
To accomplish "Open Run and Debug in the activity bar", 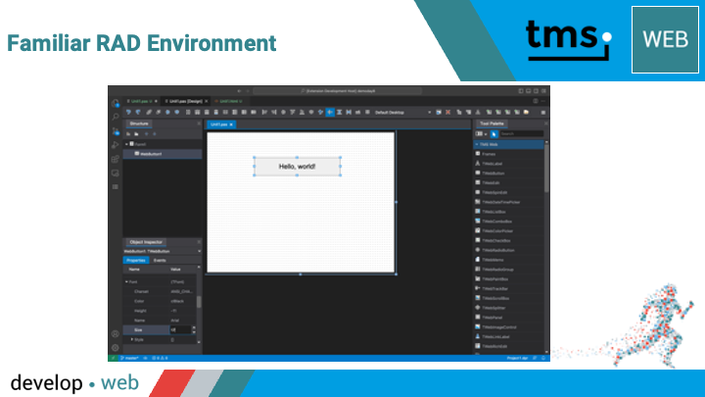I will coord(116,145).
